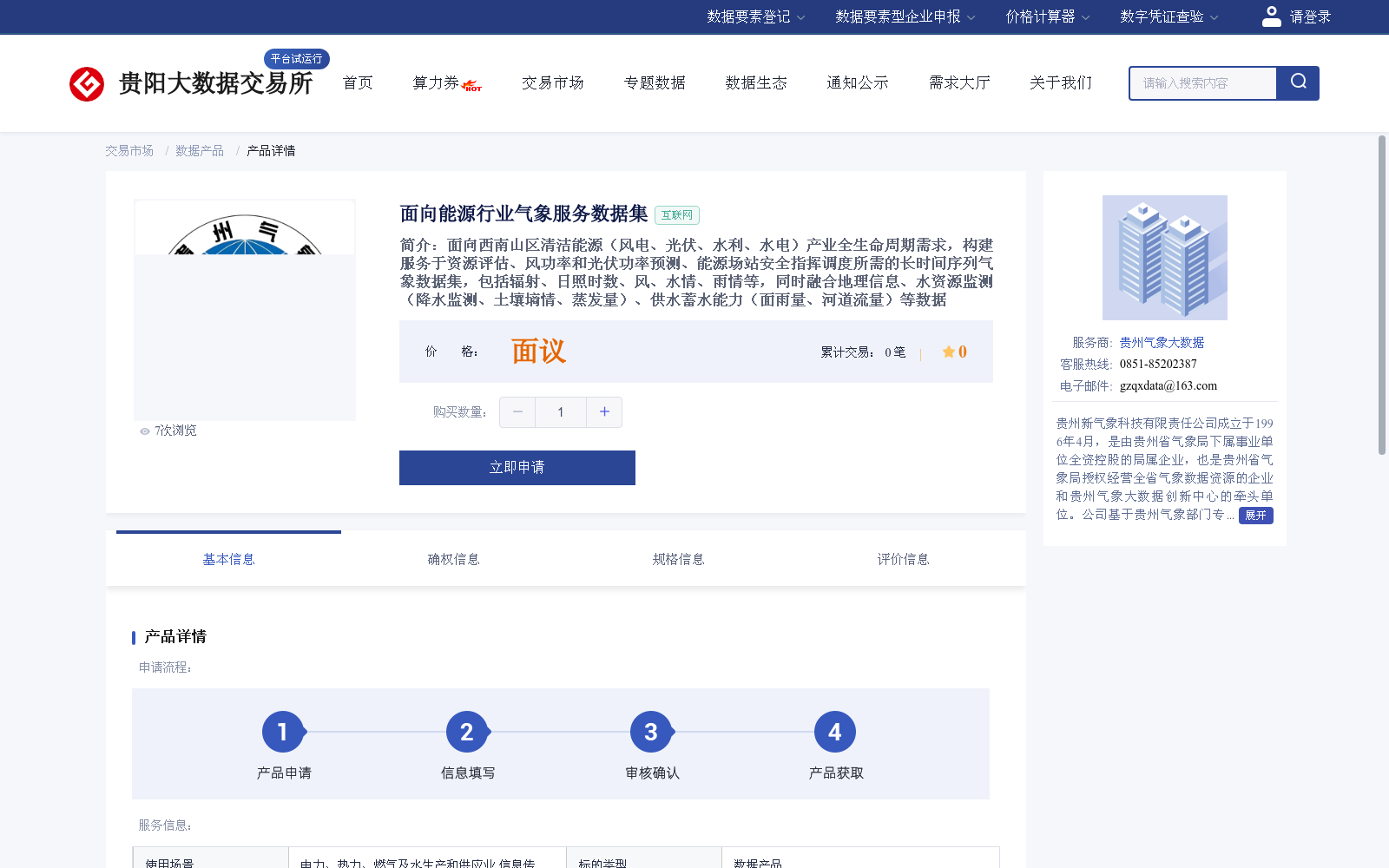Open the 价格计算器 dropdown
Image resolution: width=1389 pixels, height=868 pixels.
[x=1048, y=16]
